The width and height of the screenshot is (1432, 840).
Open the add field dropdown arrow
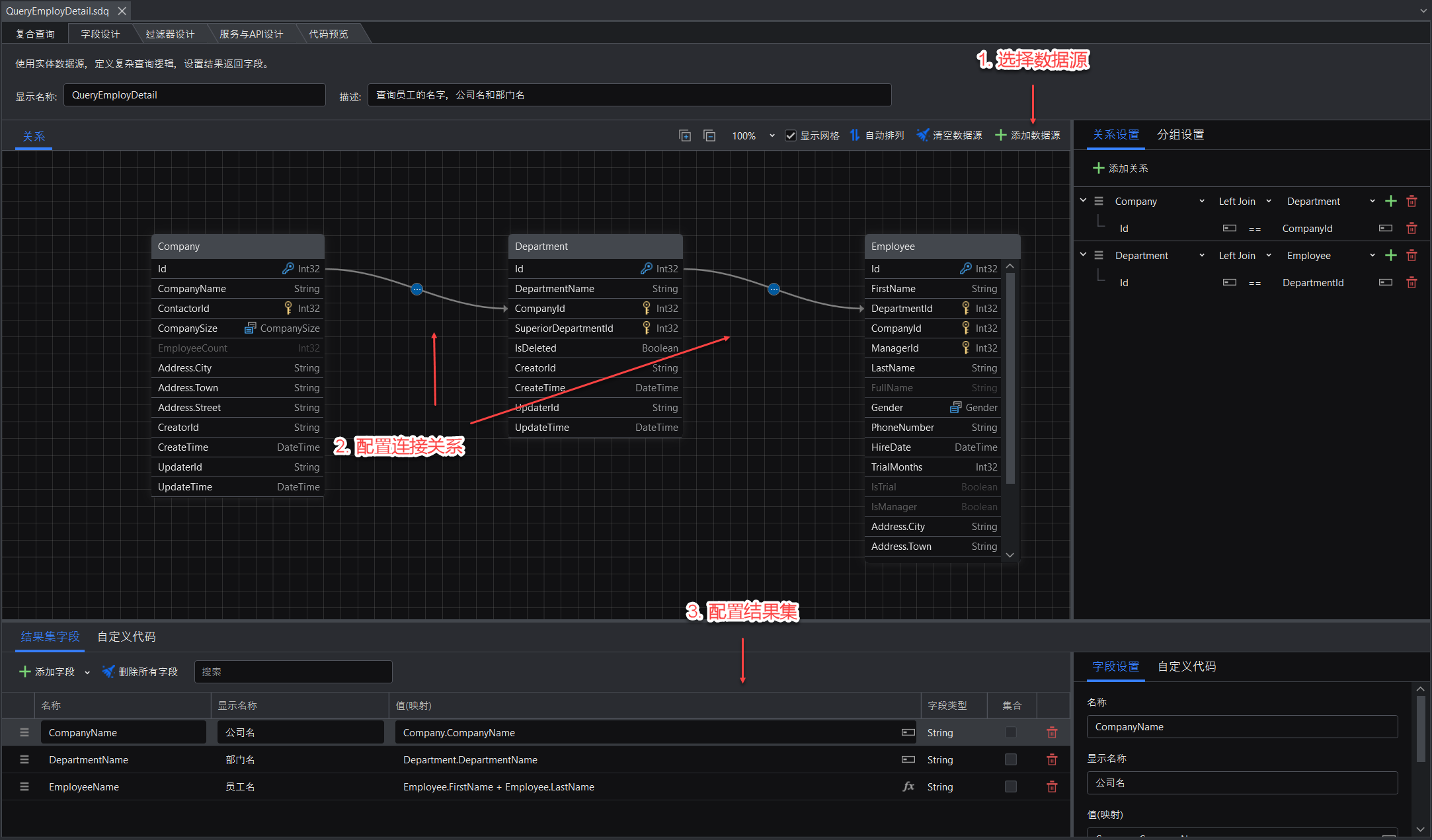pos(87,673)
